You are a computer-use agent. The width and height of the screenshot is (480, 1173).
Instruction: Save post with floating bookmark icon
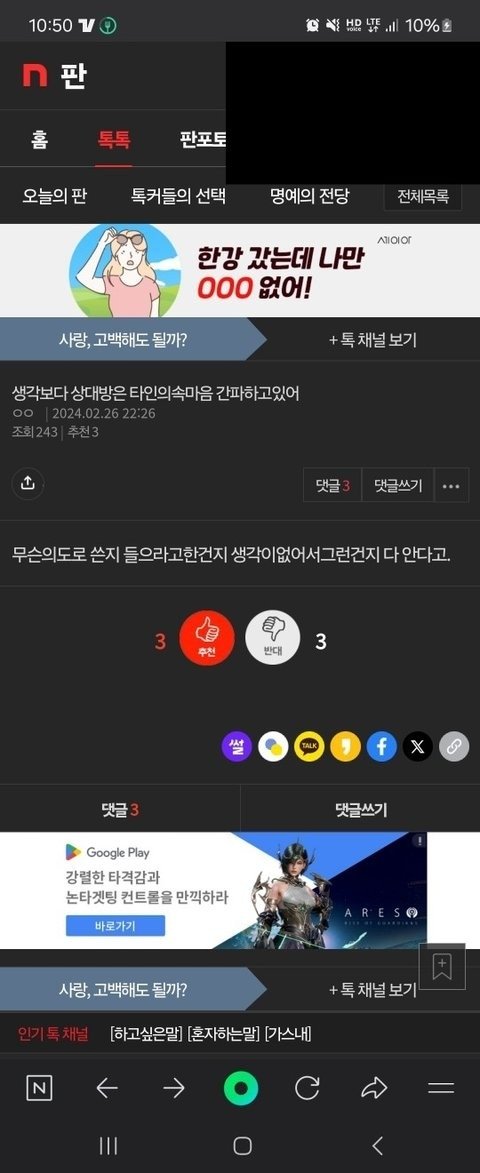pyautogui.click(x=442, y=967)
